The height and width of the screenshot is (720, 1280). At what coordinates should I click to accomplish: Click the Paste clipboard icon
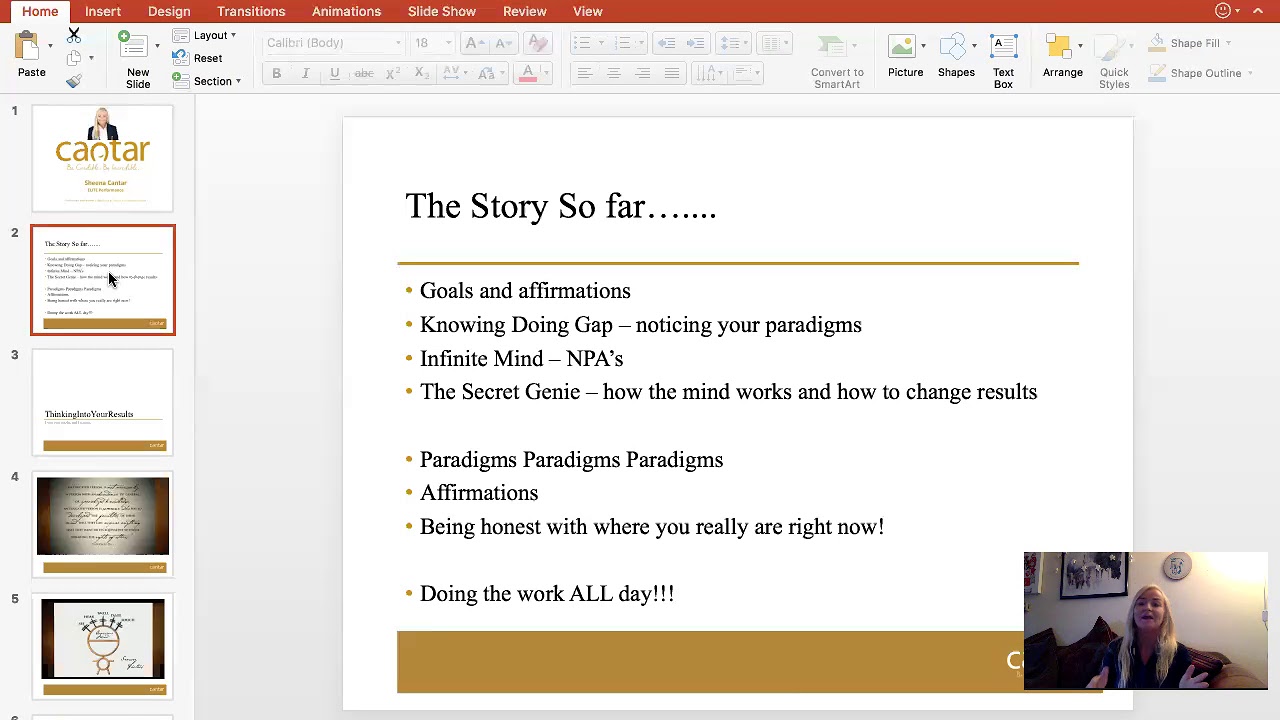coord(27,46)
